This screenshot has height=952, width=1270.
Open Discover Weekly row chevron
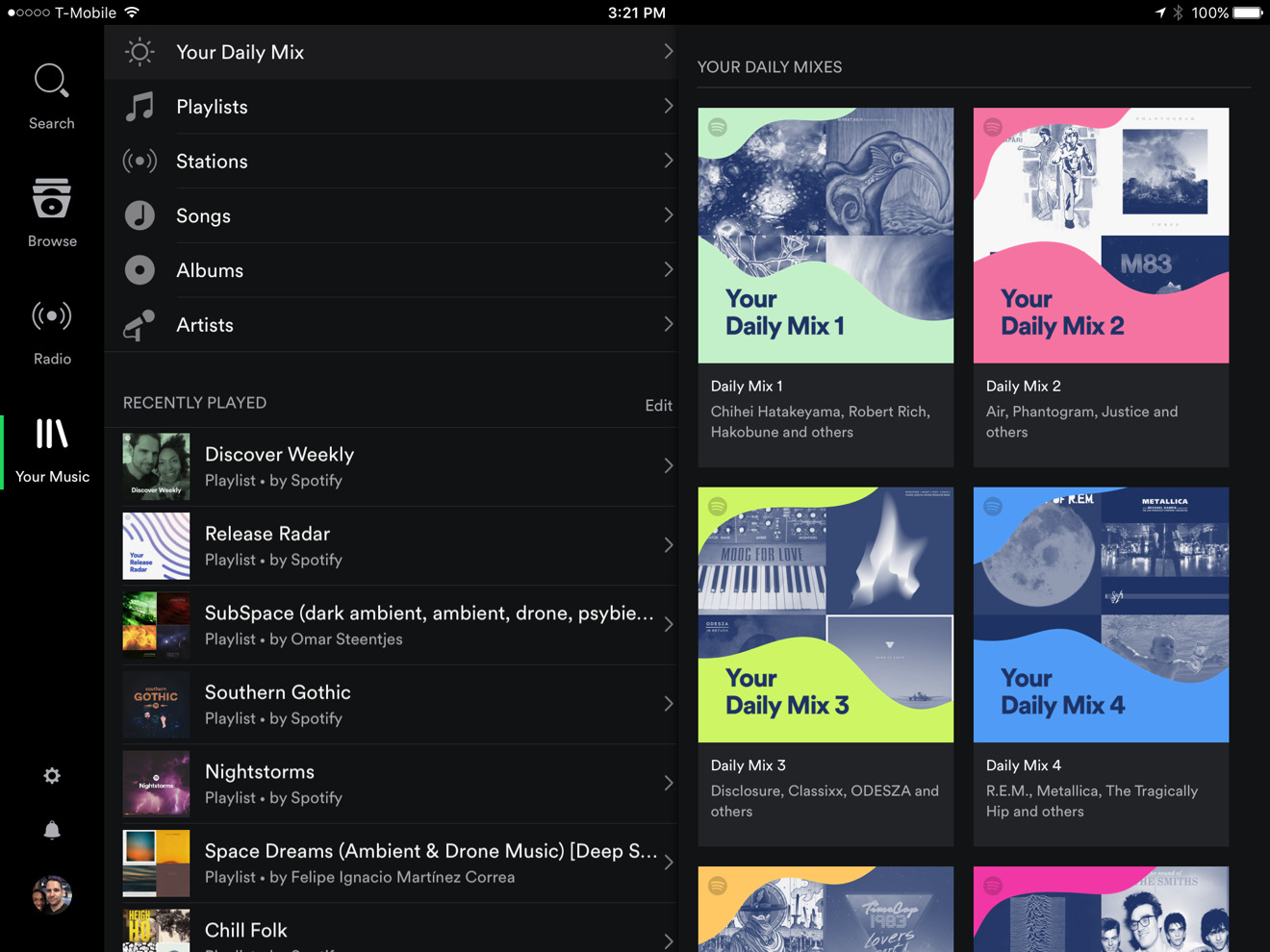(668, 465)
